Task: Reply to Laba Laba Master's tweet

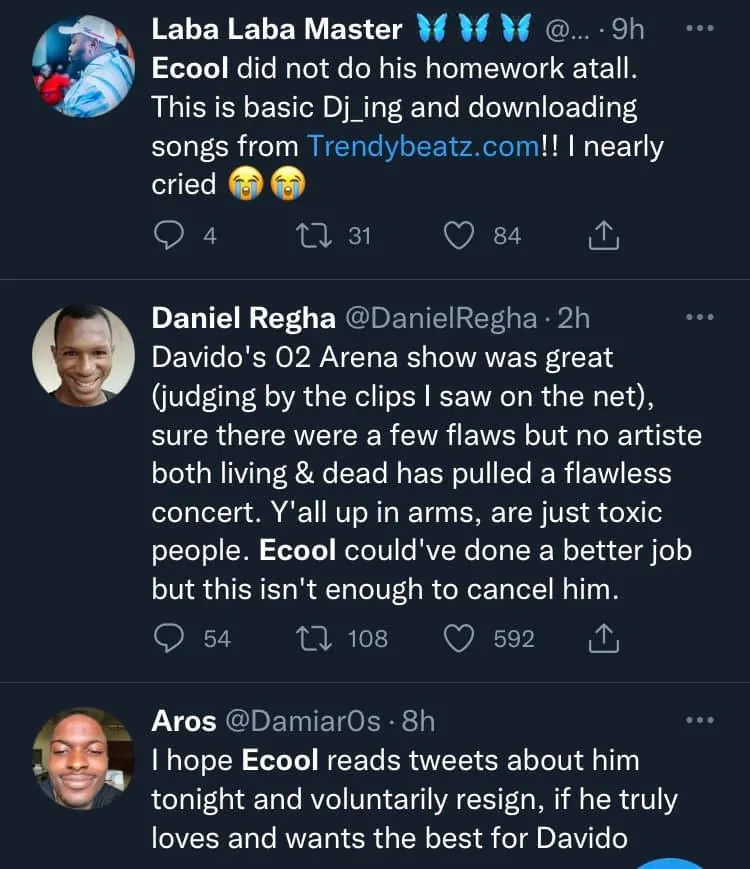Action: (167, 236)
